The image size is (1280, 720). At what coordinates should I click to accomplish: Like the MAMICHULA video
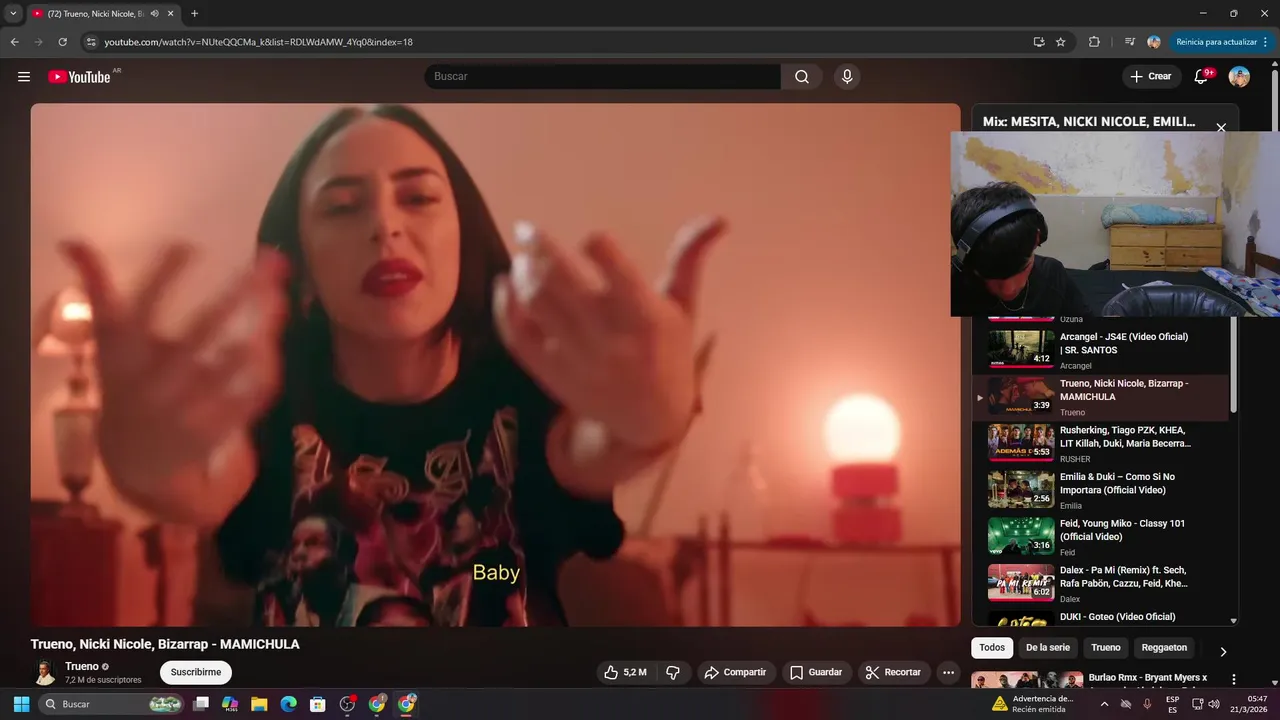point(624,673)
